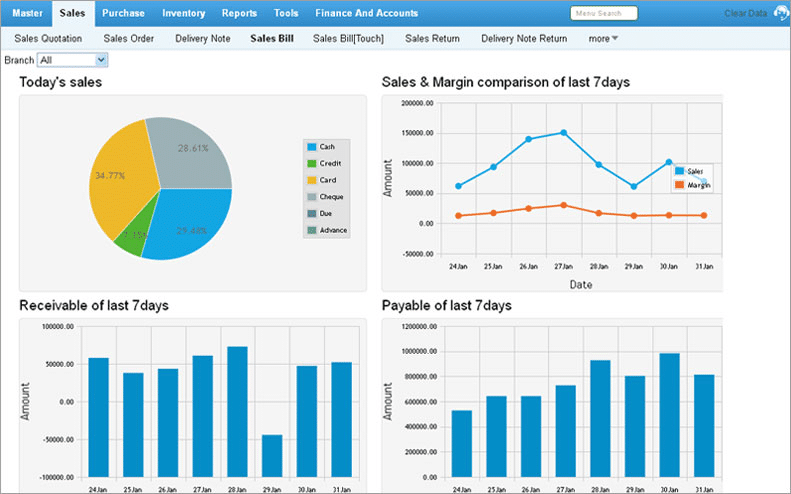Click the Cash legend color box
Viewport: 791px width, 494px height.
pyautogui.click(x=312, y=146)
